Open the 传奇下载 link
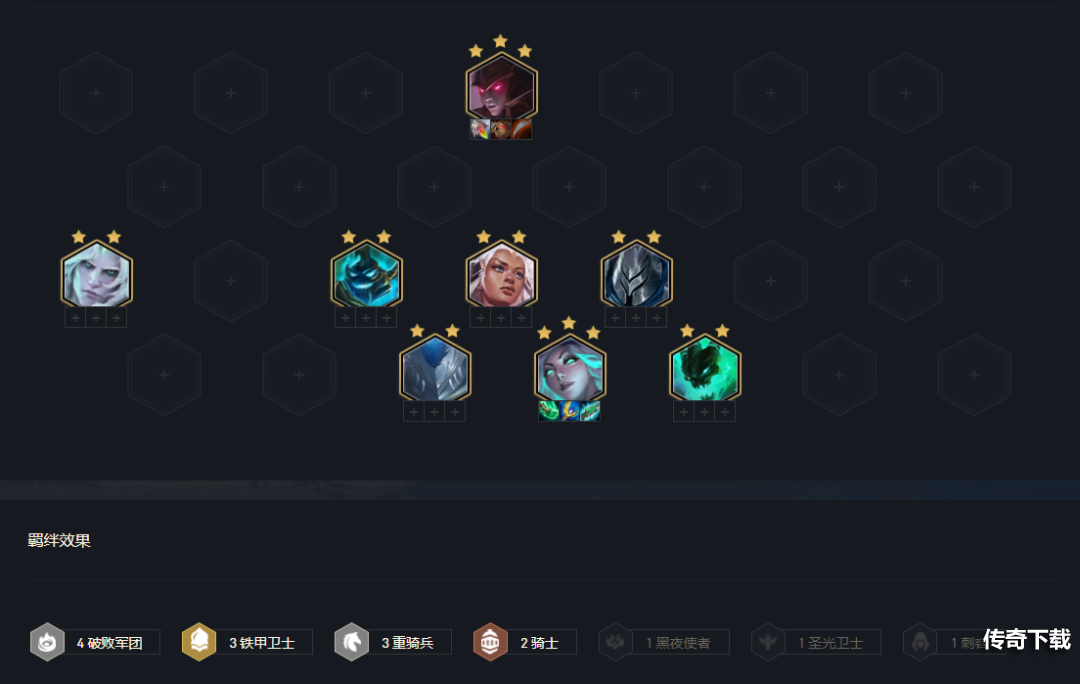 [x=1026, y=639]
